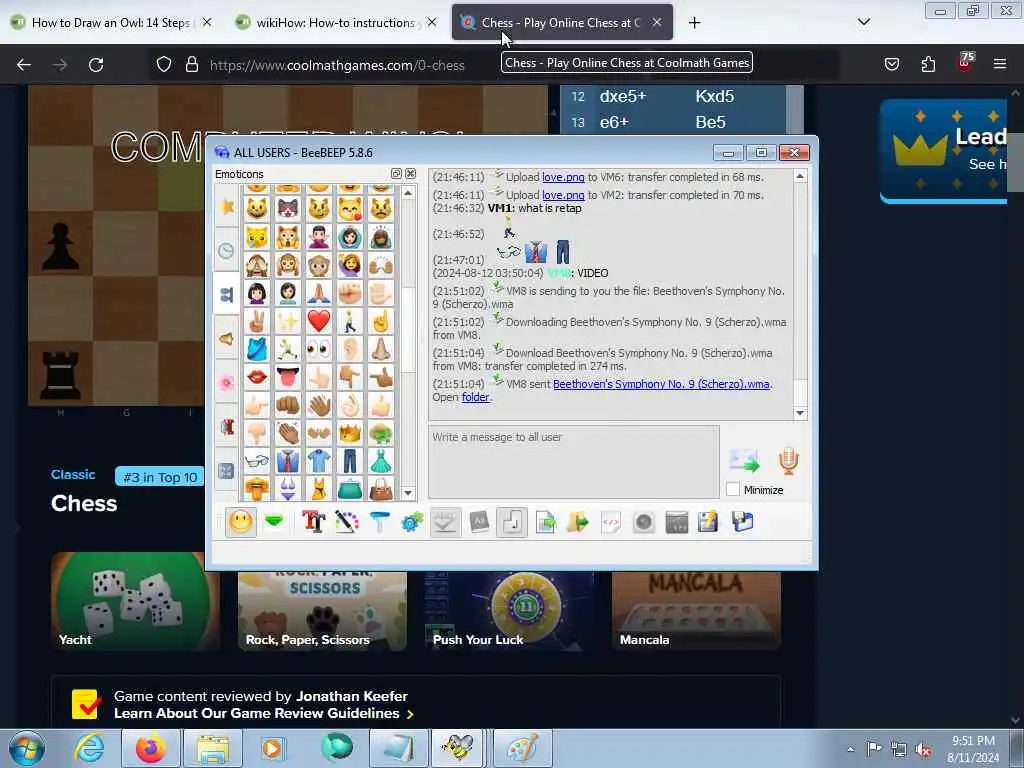The height and width of the screenshot is (768, 1024).
Task: Open bell emoticon category tab
Action: (x=227, y=338)
